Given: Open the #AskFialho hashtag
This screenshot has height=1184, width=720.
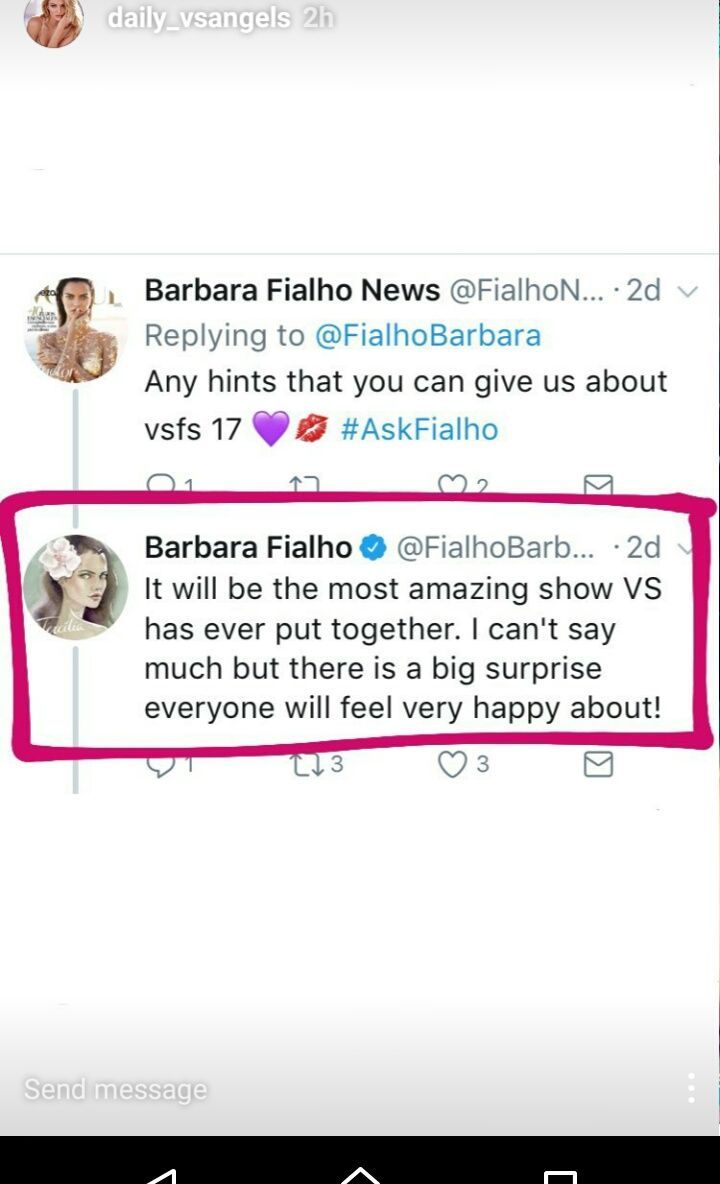Looking at the screenshot, I should click(x=419, y=429).
